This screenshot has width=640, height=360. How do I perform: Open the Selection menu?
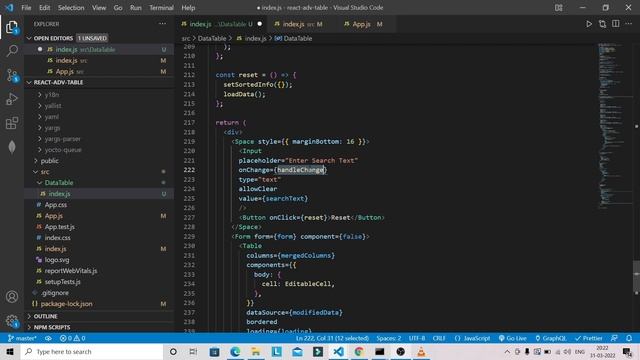point(71,8)
